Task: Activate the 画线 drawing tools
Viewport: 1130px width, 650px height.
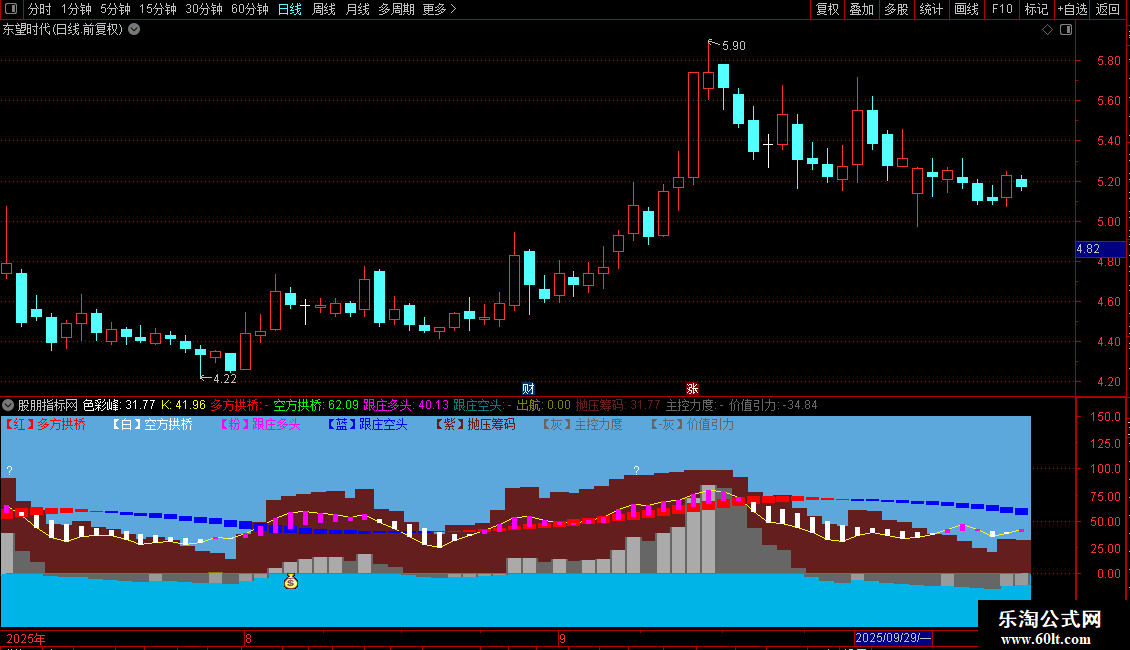Action: pos(966,9)
